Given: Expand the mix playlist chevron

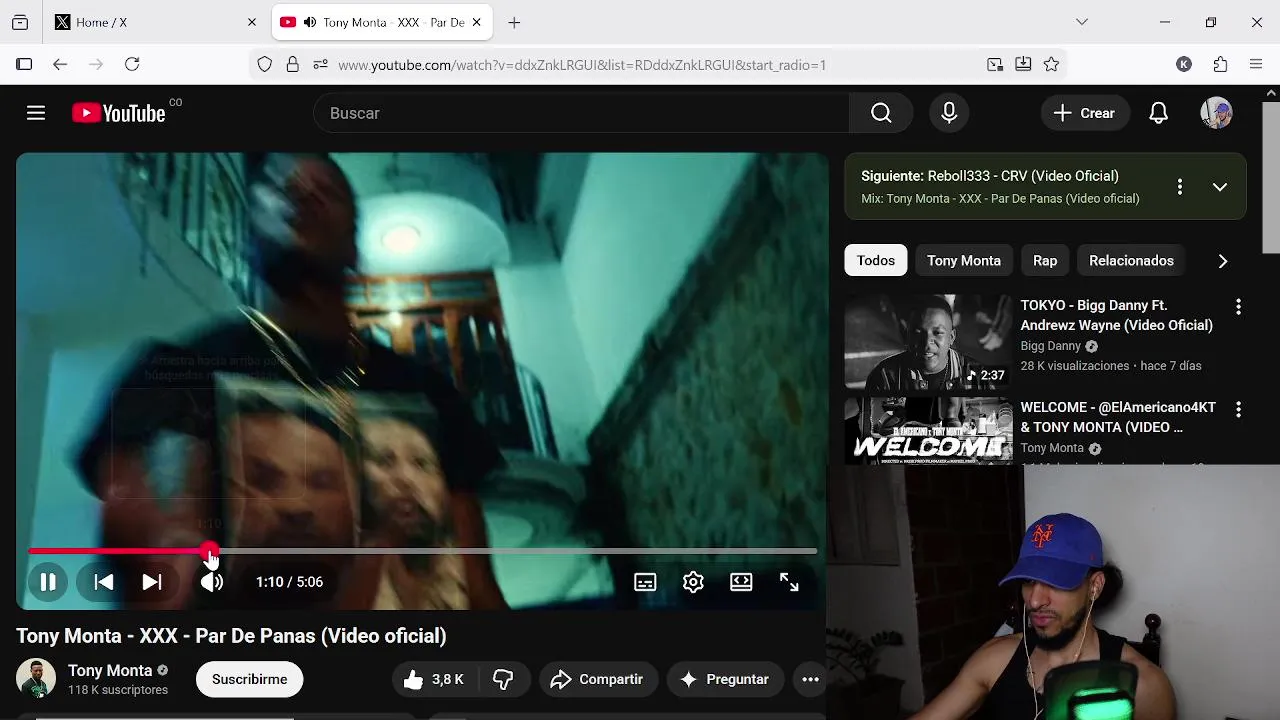Looking at the screenshot, I should tap(1220, 187).
